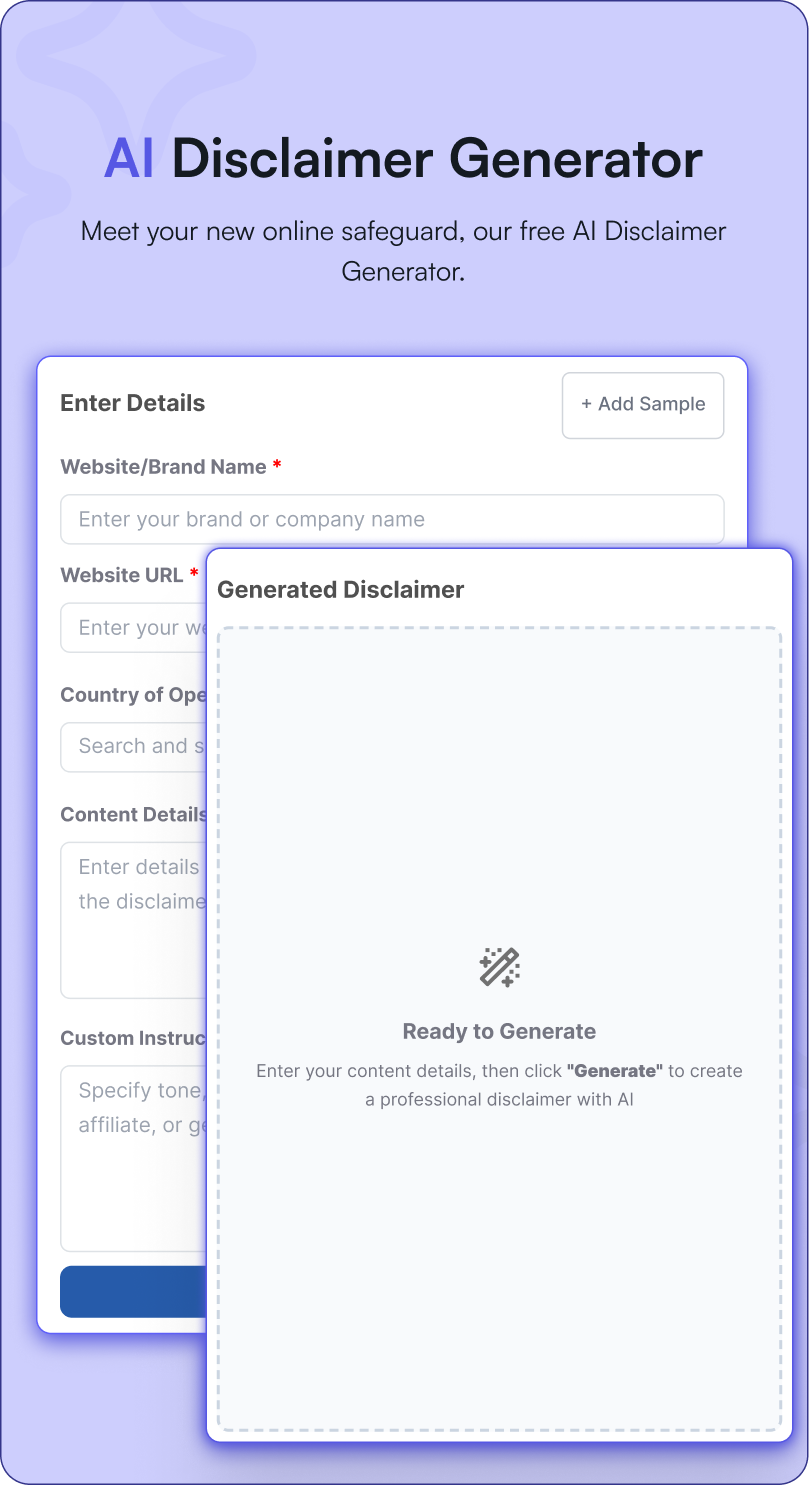809x1485 pixels.
Task: Click inside the Content Details textarea
Action: tap(130, 900)
